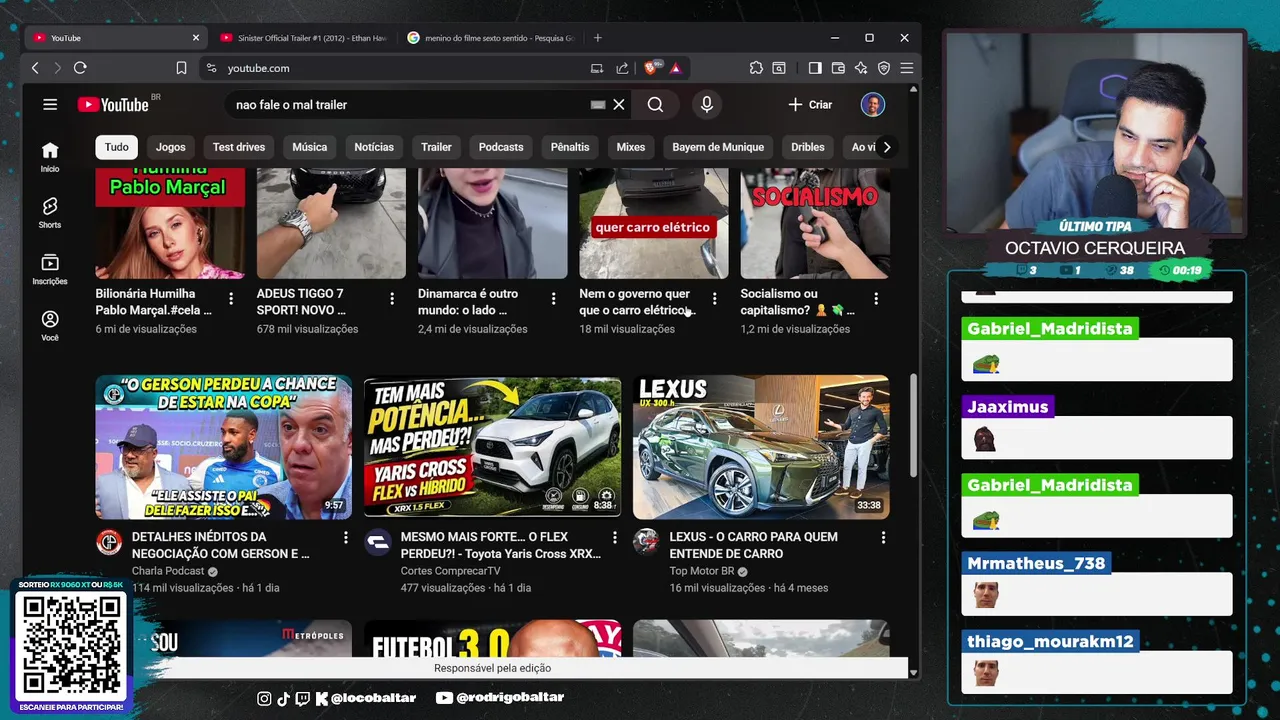Open options for Socialismo ou capitalismo short
Screen dimensions: 1280x720
tap(876, 298)
